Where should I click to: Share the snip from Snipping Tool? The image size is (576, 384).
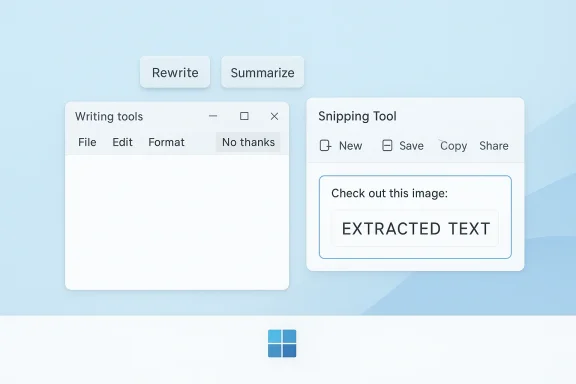[x=494, y=146]
